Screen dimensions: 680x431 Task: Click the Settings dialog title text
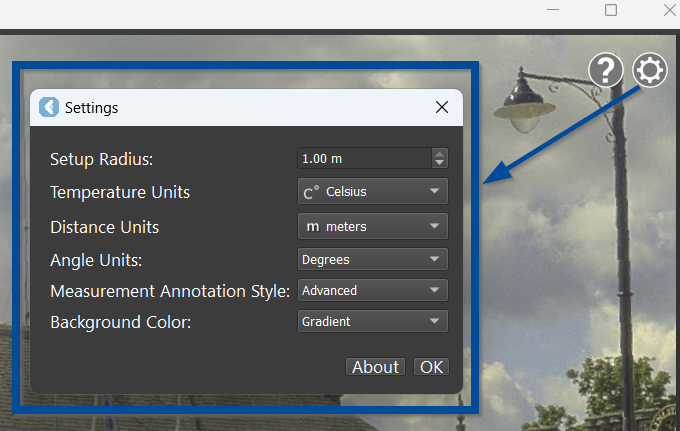[91, 107]
